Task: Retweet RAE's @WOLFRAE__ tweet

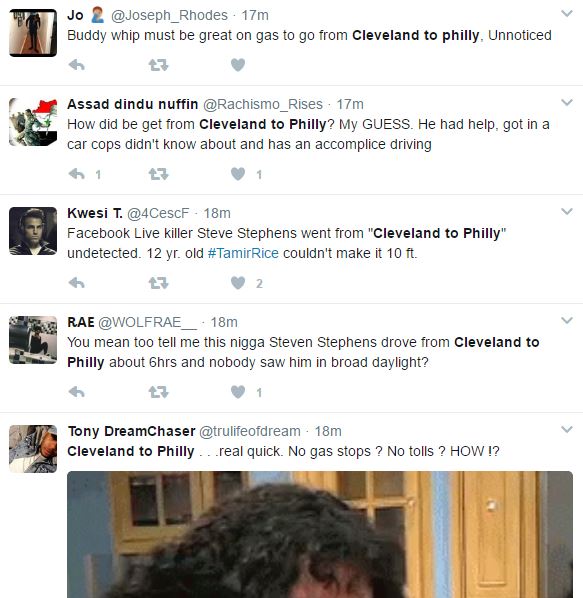Action: tap(158, 392)
